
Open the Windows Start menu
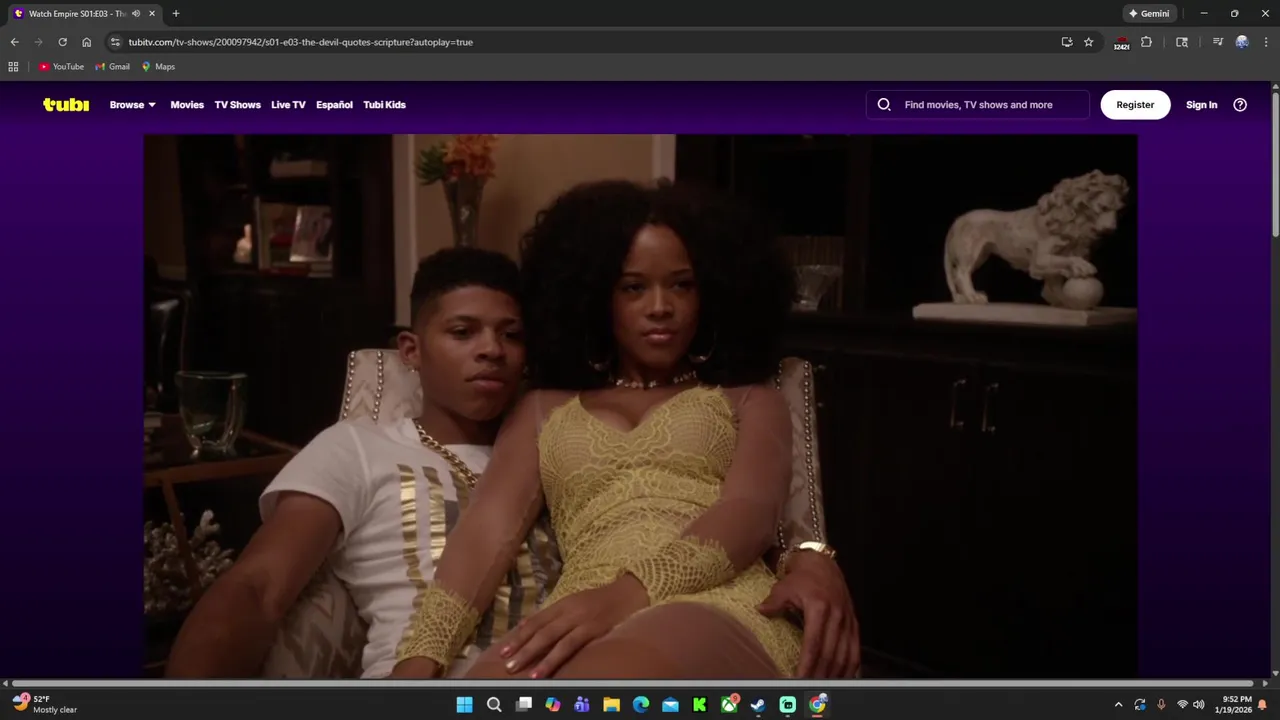pos(465,705)
